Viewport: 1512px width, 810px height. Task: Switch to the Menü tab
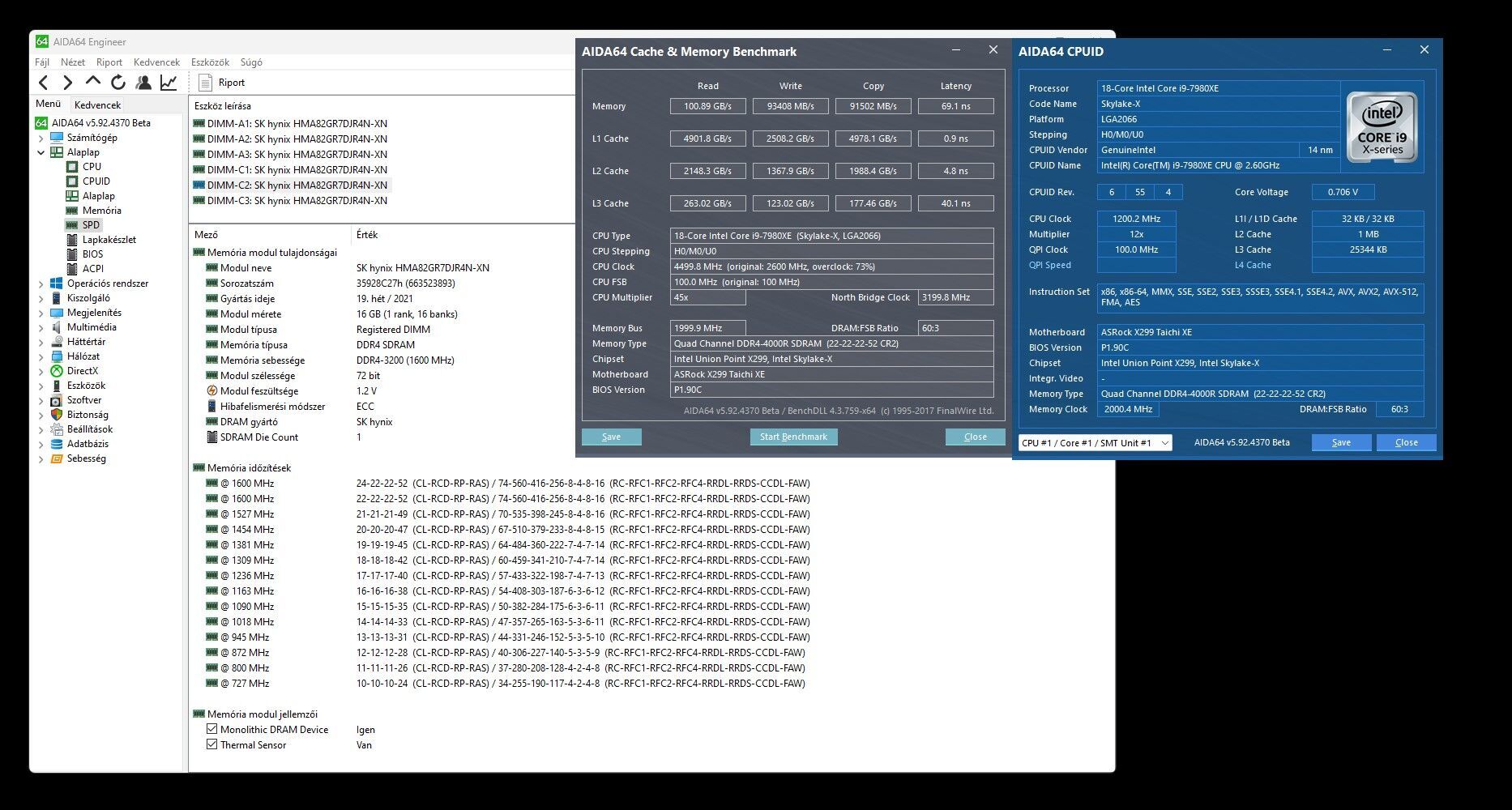(48, 104)
